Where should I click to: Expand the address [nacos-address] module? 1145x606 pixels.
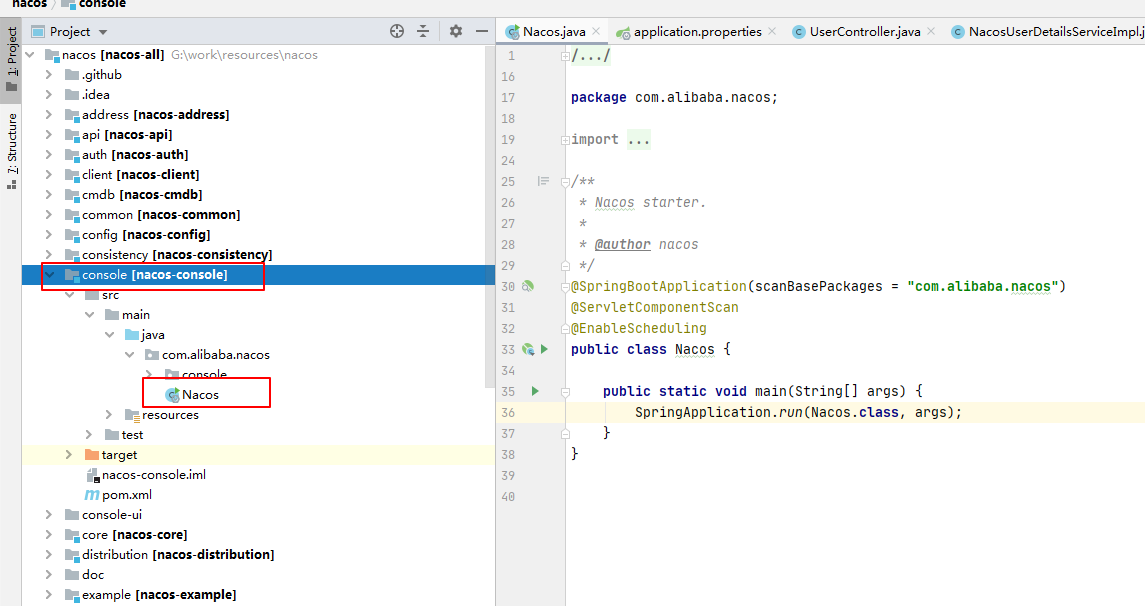tap(49, 115)
